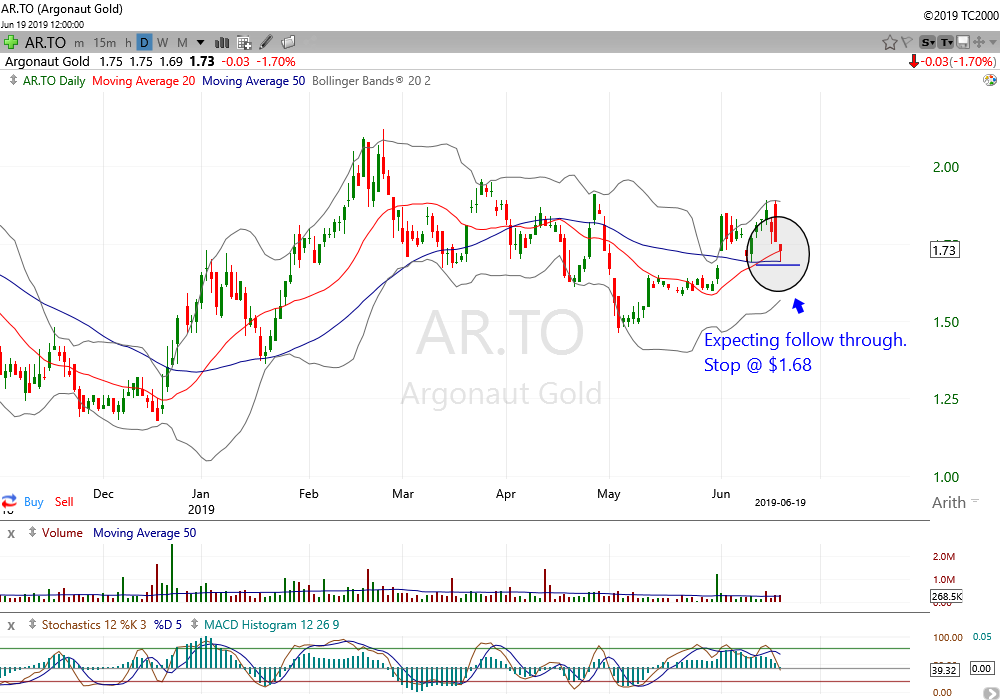Switch to the 15m timeframe

coord(105,43)
